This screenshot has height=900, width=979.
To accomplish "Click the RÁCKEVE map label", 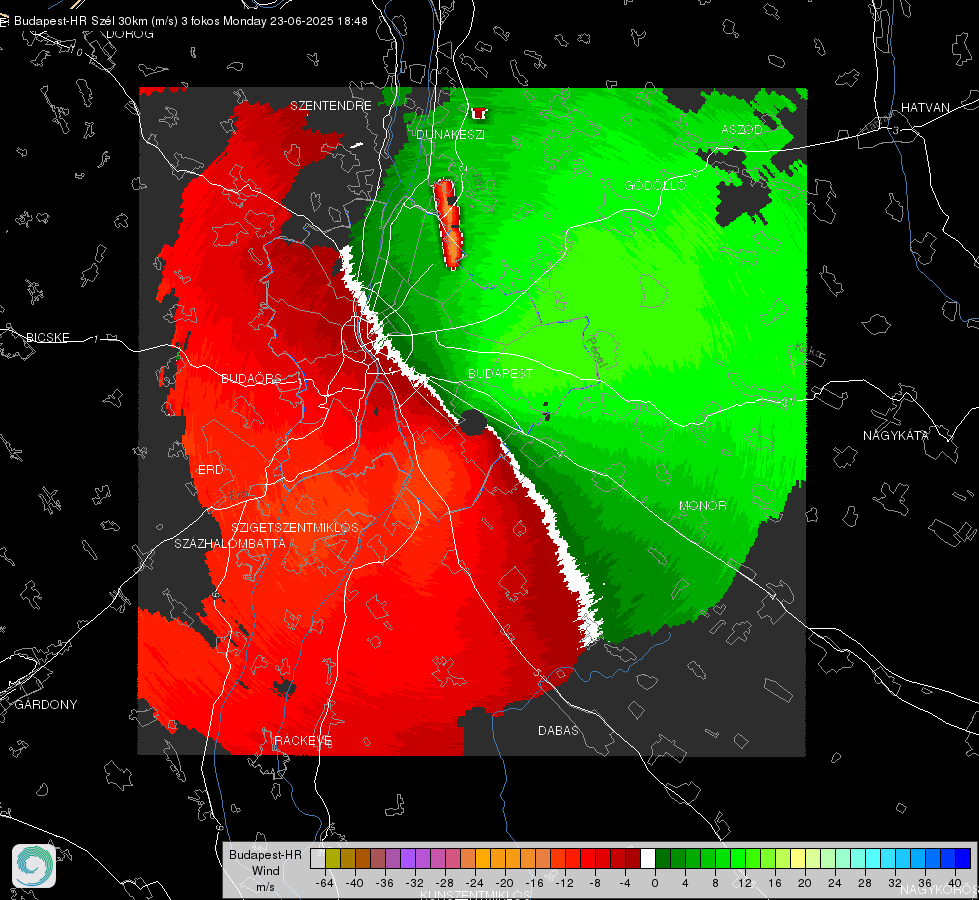I will point(303,741).
